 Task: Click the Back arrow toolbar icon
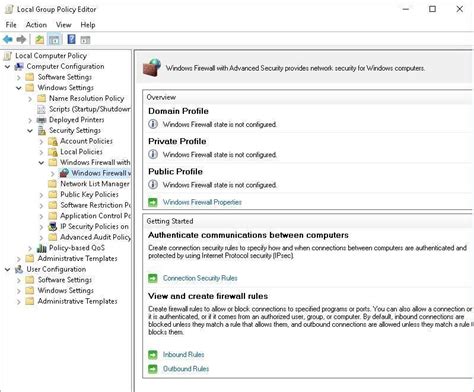pyautogui.click(x=8, y=40)
